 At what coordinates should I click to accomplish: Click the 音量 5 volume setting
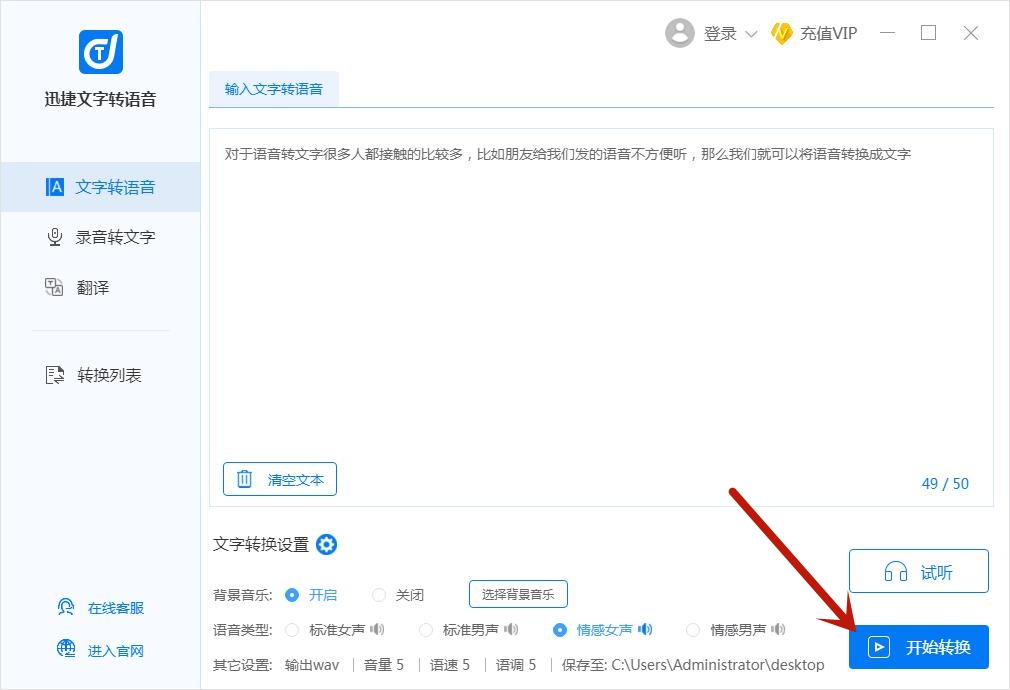tap(384, 665)
